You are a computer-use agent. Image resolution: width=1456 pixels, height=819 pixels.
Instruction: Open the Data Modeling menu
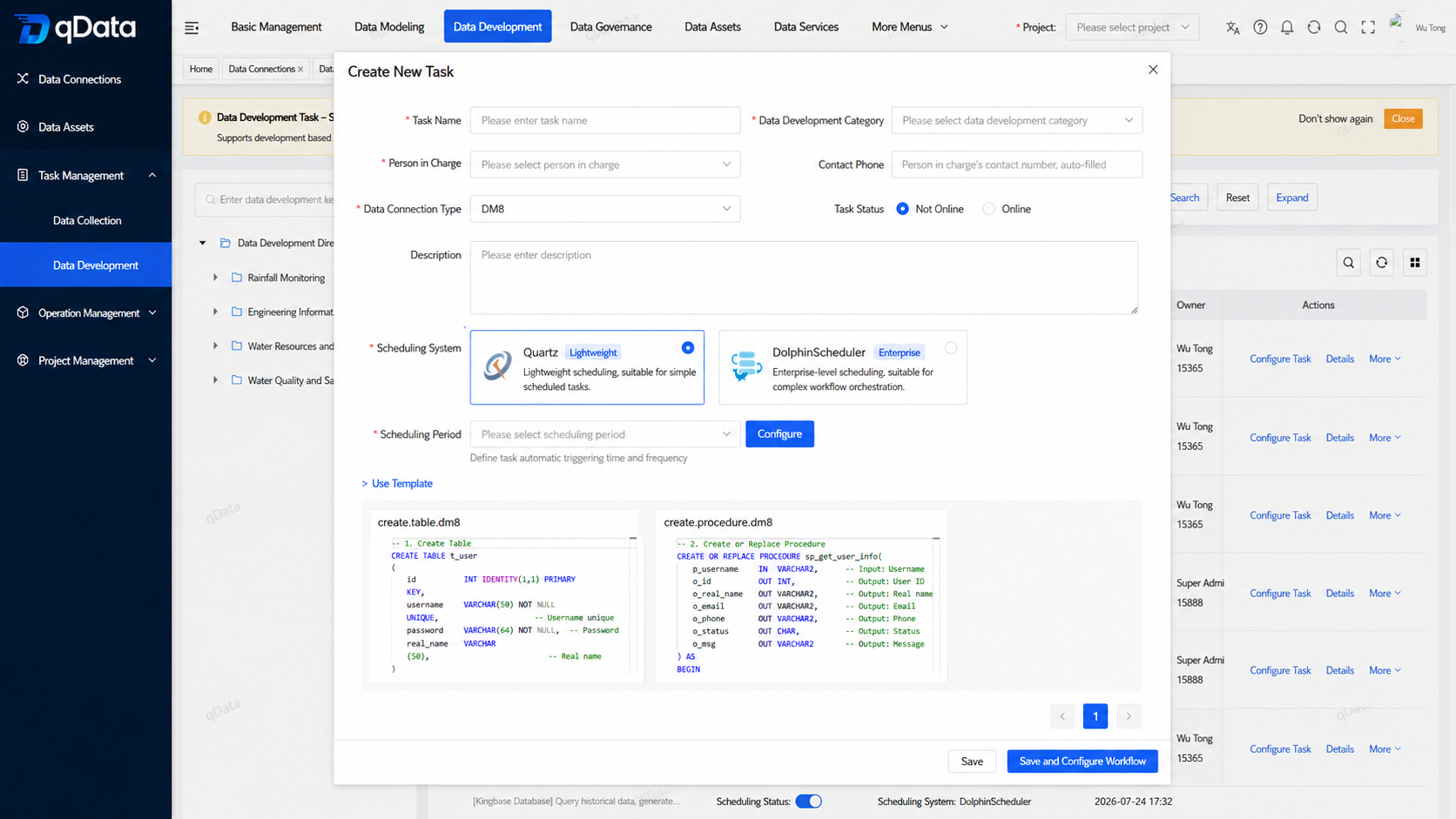389,27
